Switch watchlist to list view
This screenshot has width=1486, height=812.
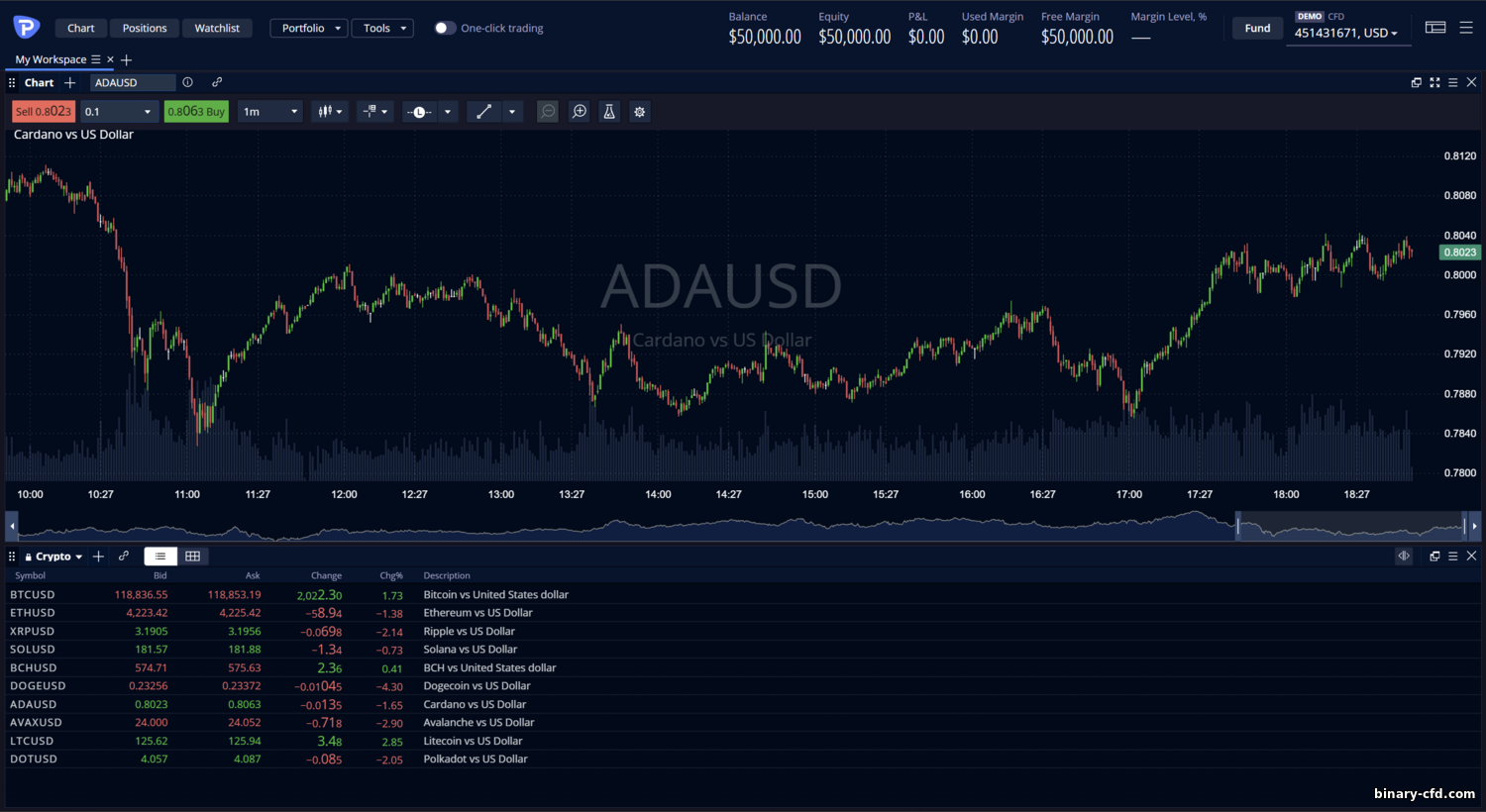point(160,557)
